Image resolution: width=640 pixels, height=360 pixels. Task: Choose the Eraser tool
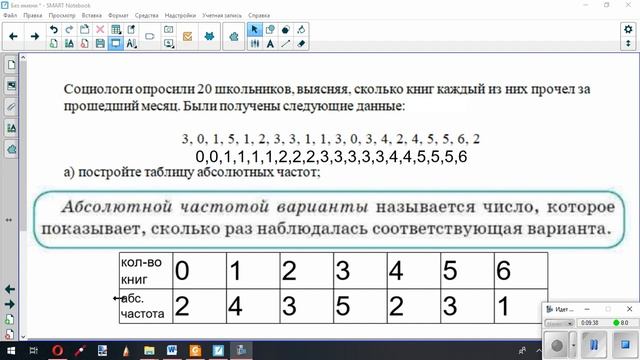[301, 43]
